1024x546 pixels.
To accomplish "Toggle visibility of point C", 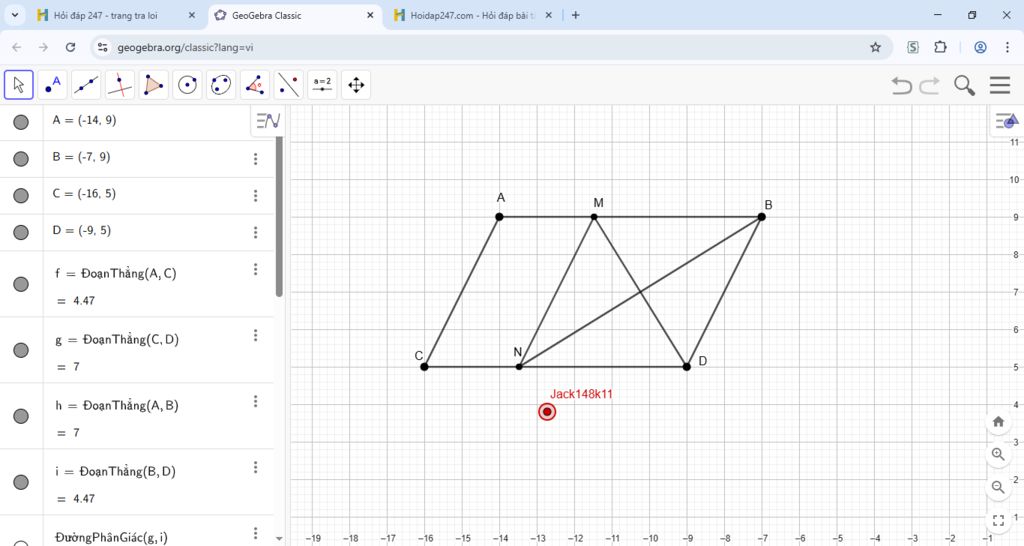I will [x=21, y=195].
